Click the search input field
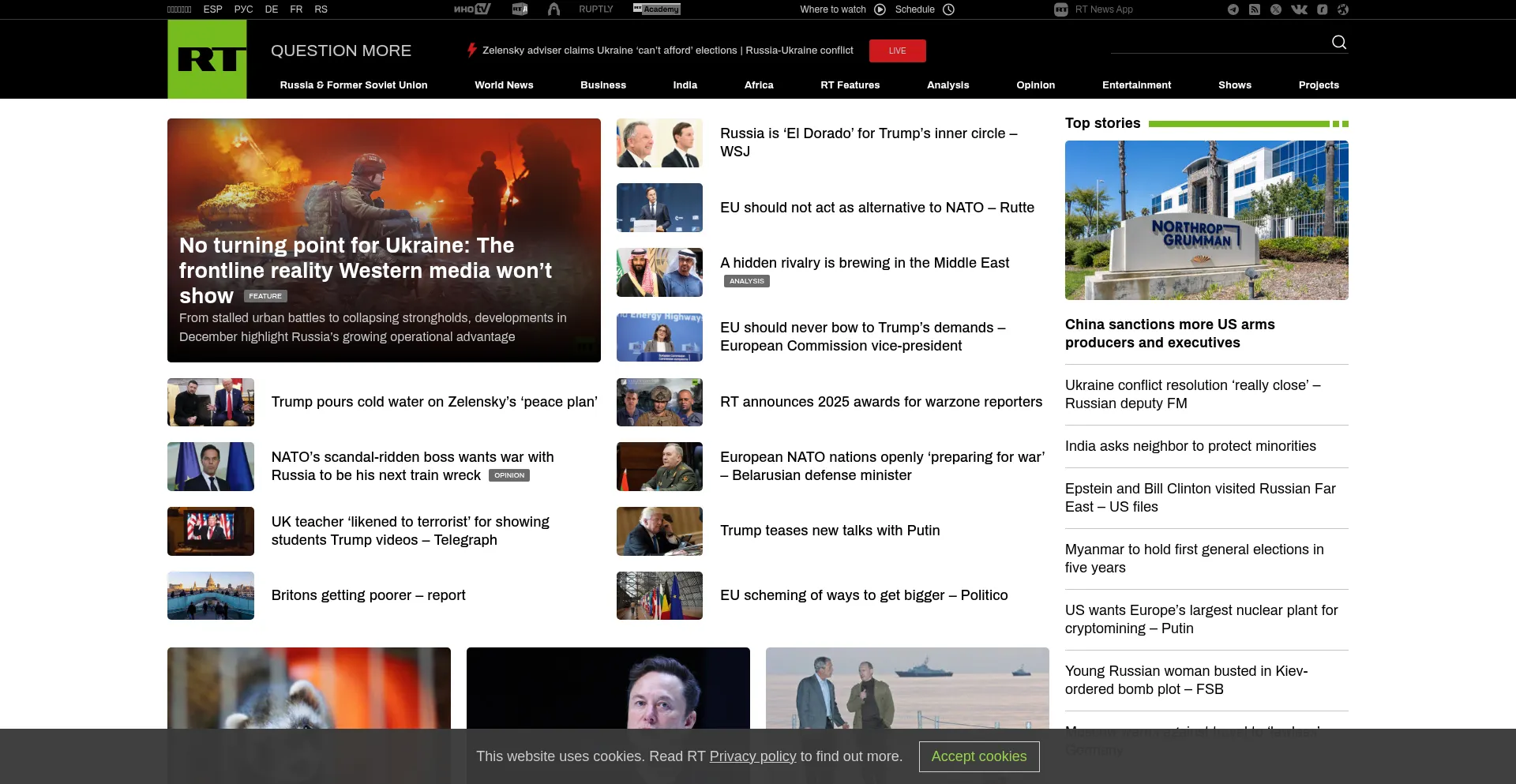 pyautogui.click(x=1216, y=43)
